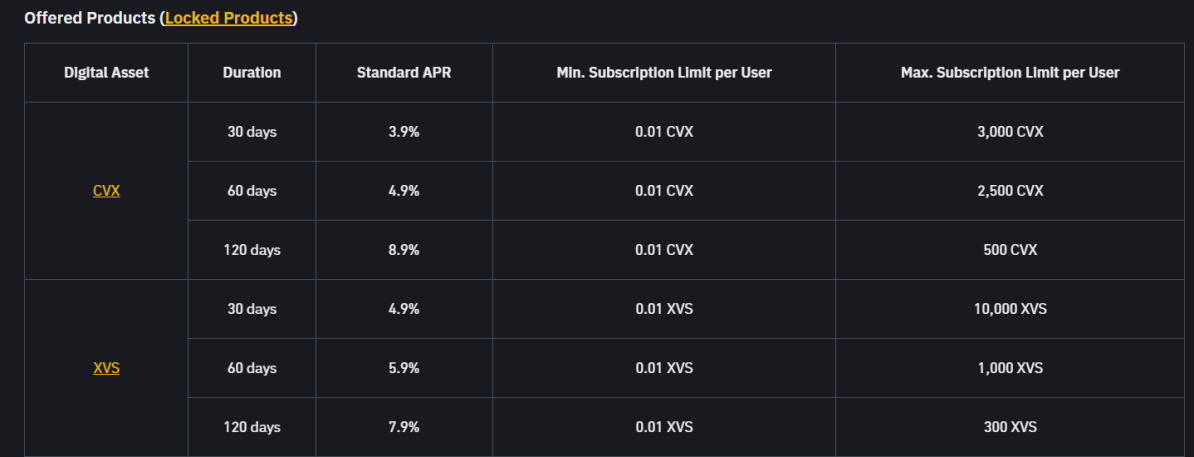Click the Standard APR column header
Image resolution: width=1194 pixels, height=457 pixels.
tap(404, 73)
